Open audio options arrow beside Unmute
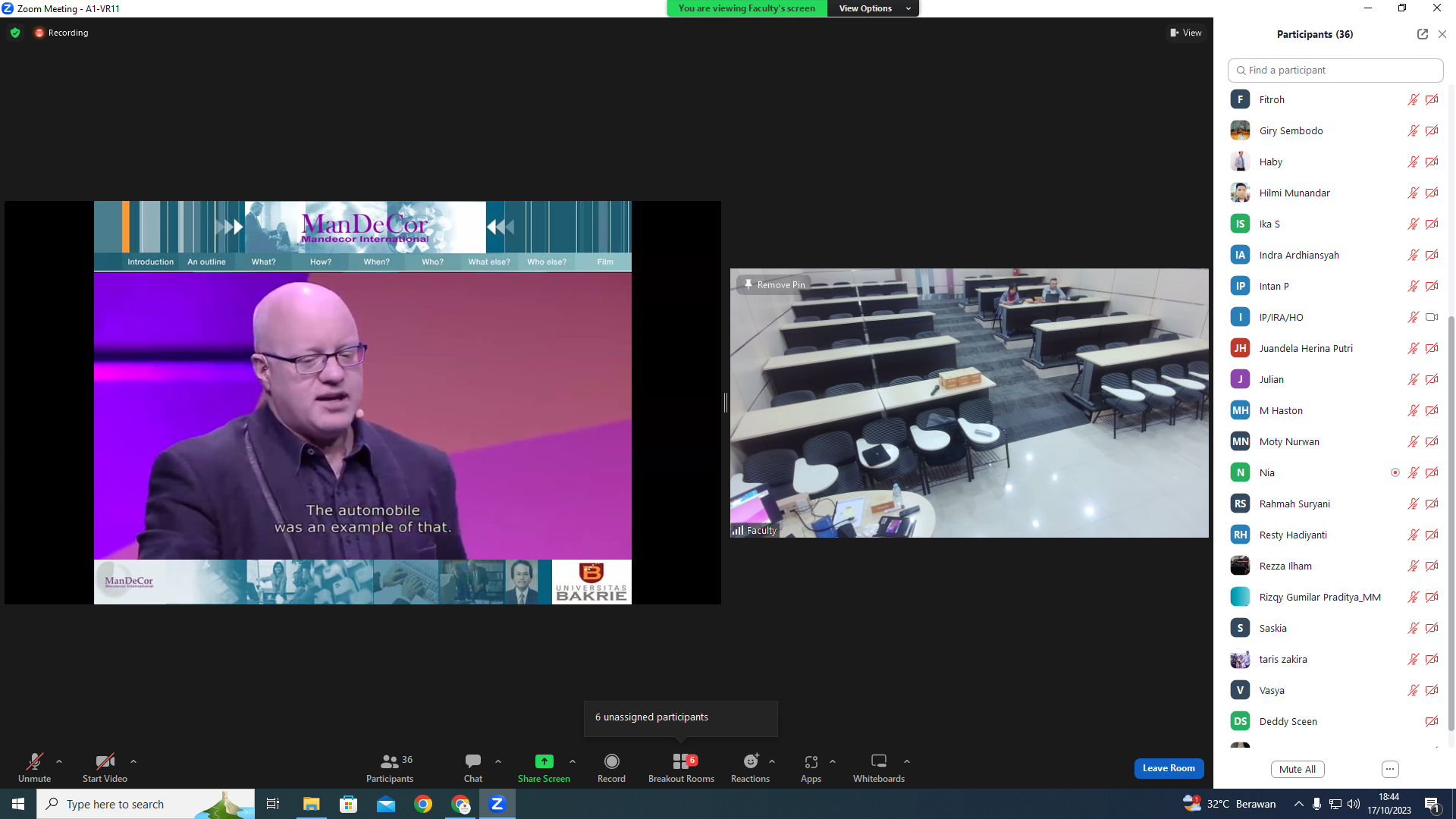Viewport: 1456px width, 819px height. 59,761
